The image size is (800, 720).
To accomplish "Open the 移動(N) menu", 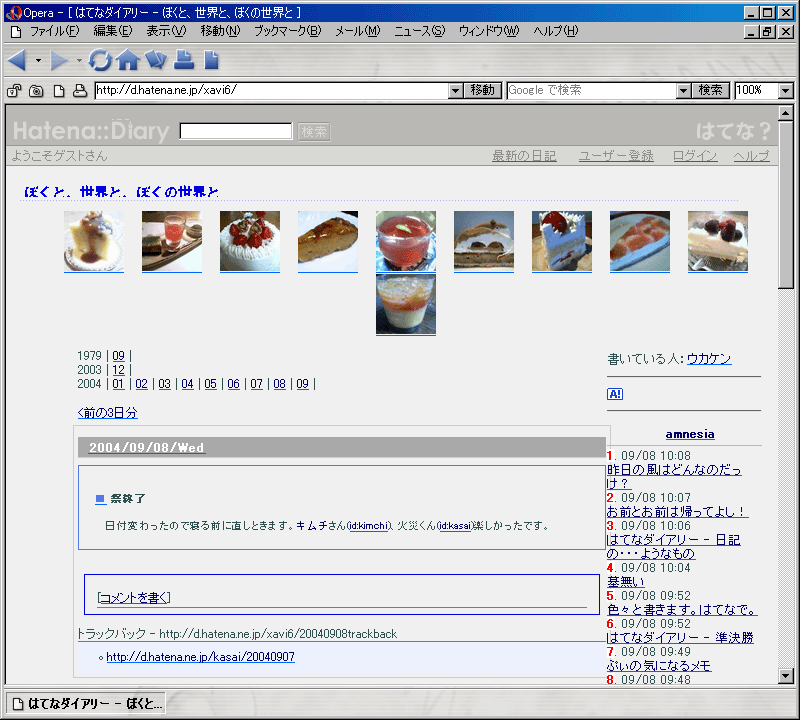I will coord(220,31).
